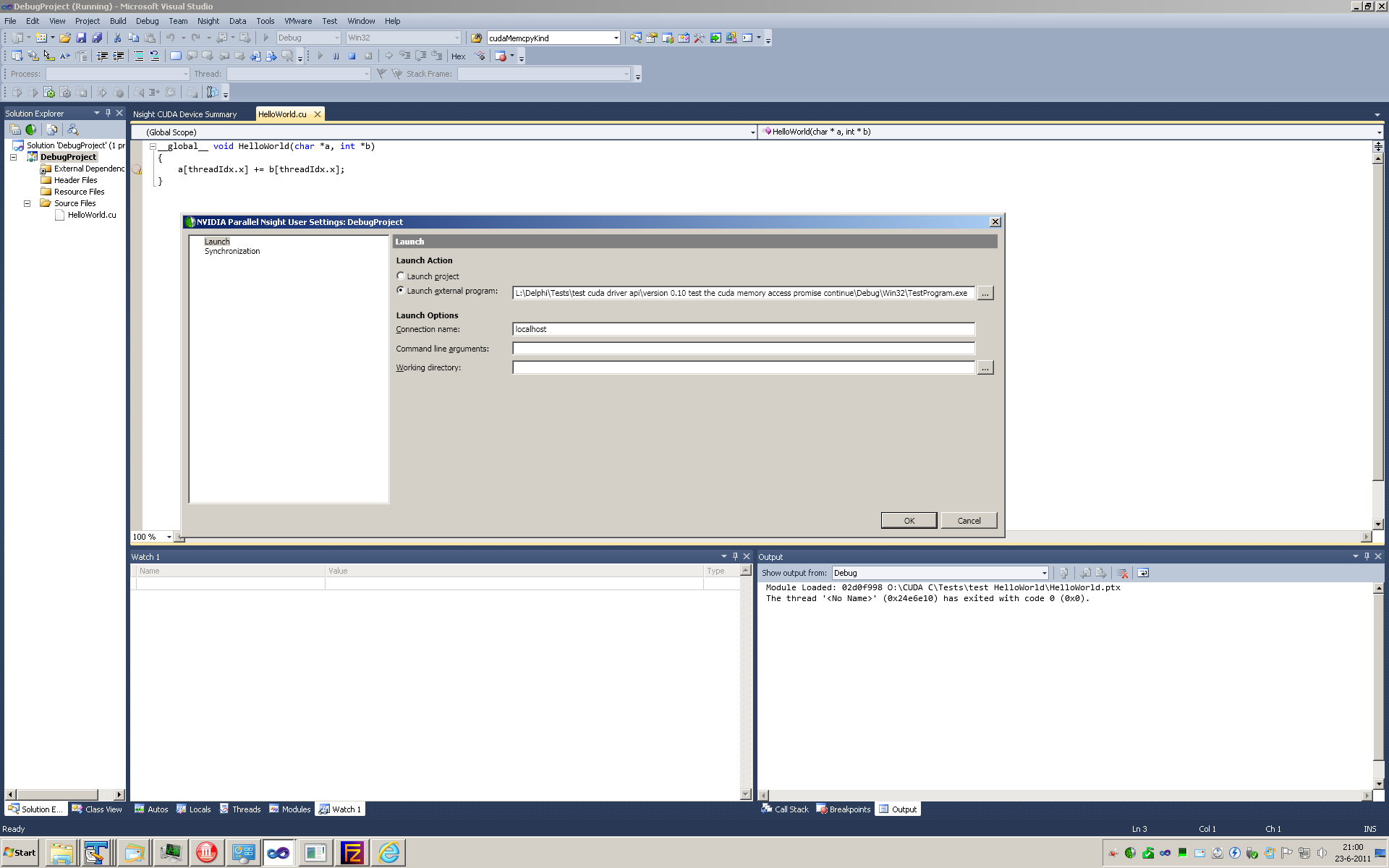Open Internet Explorer from the taskbar
This screenshot has width=1389, height=868.
388,853
